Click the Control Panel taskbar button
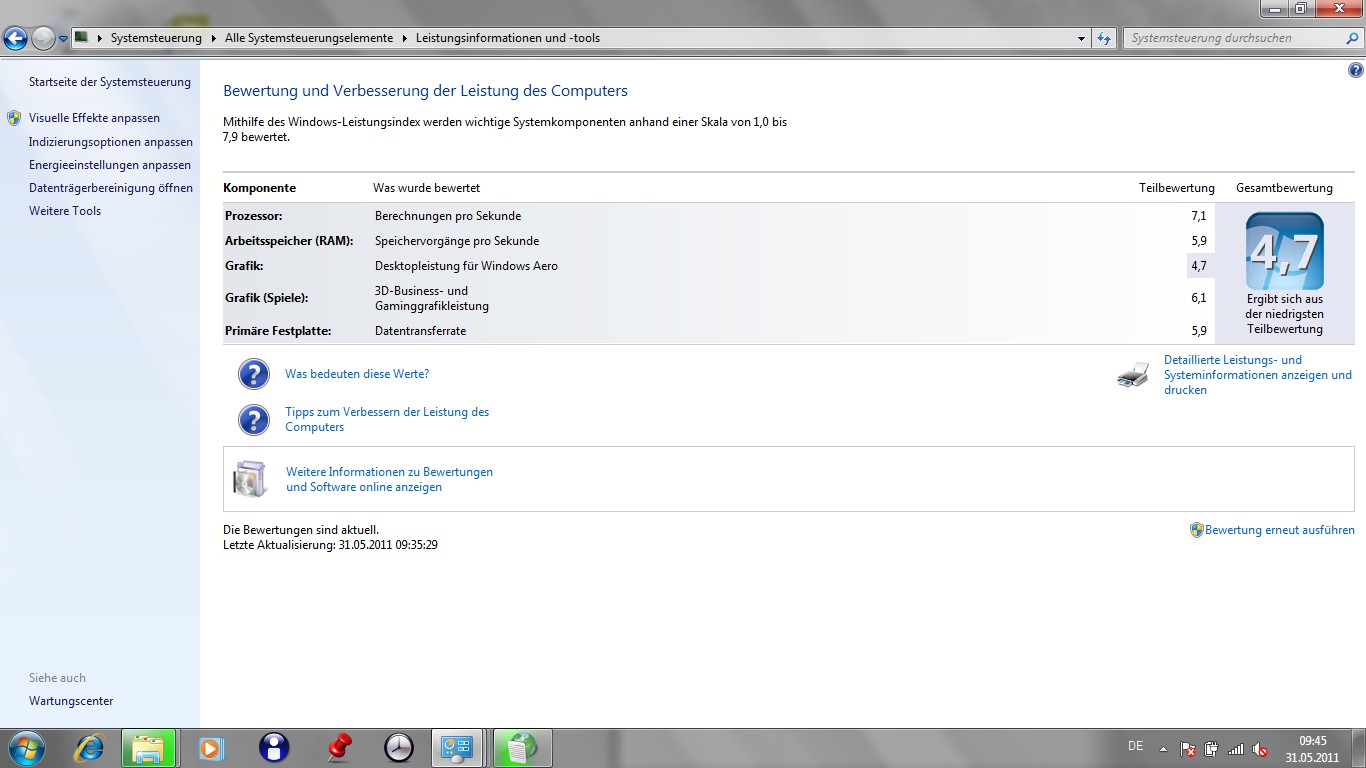This screenshot has width=1366, height=768. (458, 748)
